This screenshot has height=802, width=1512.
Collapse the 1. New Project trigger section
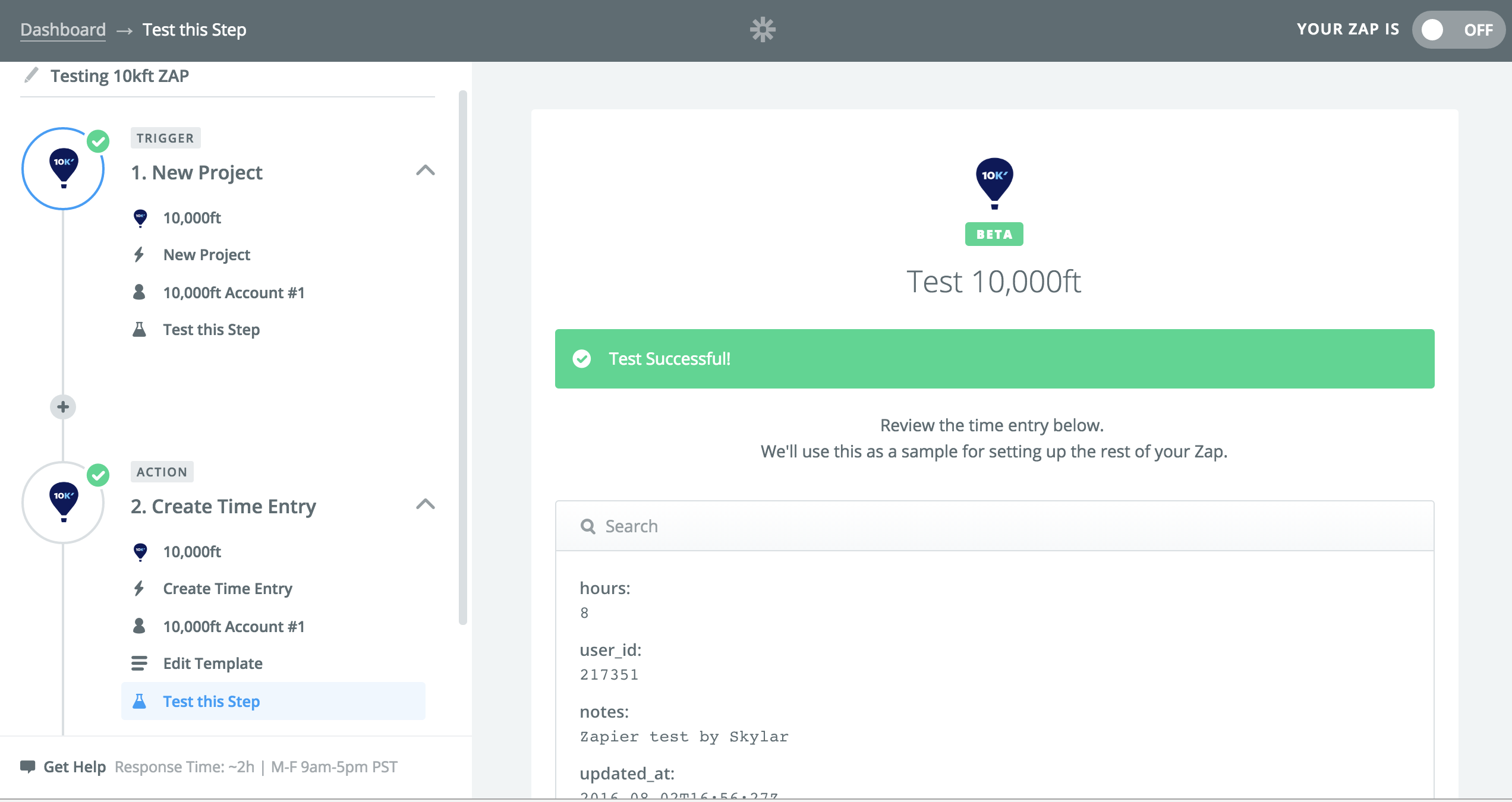[426, 170]
